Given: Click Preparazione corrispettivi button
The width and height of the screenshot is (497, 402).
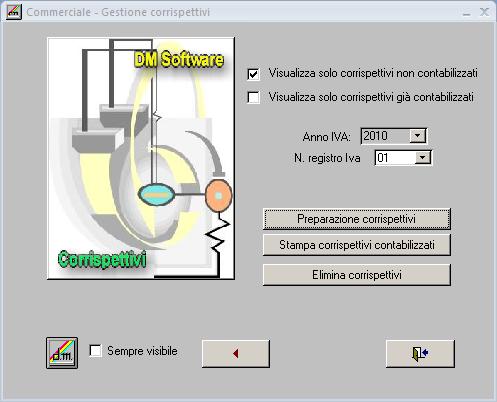Looking at the screenshot, I should click(x=357, y=219).
